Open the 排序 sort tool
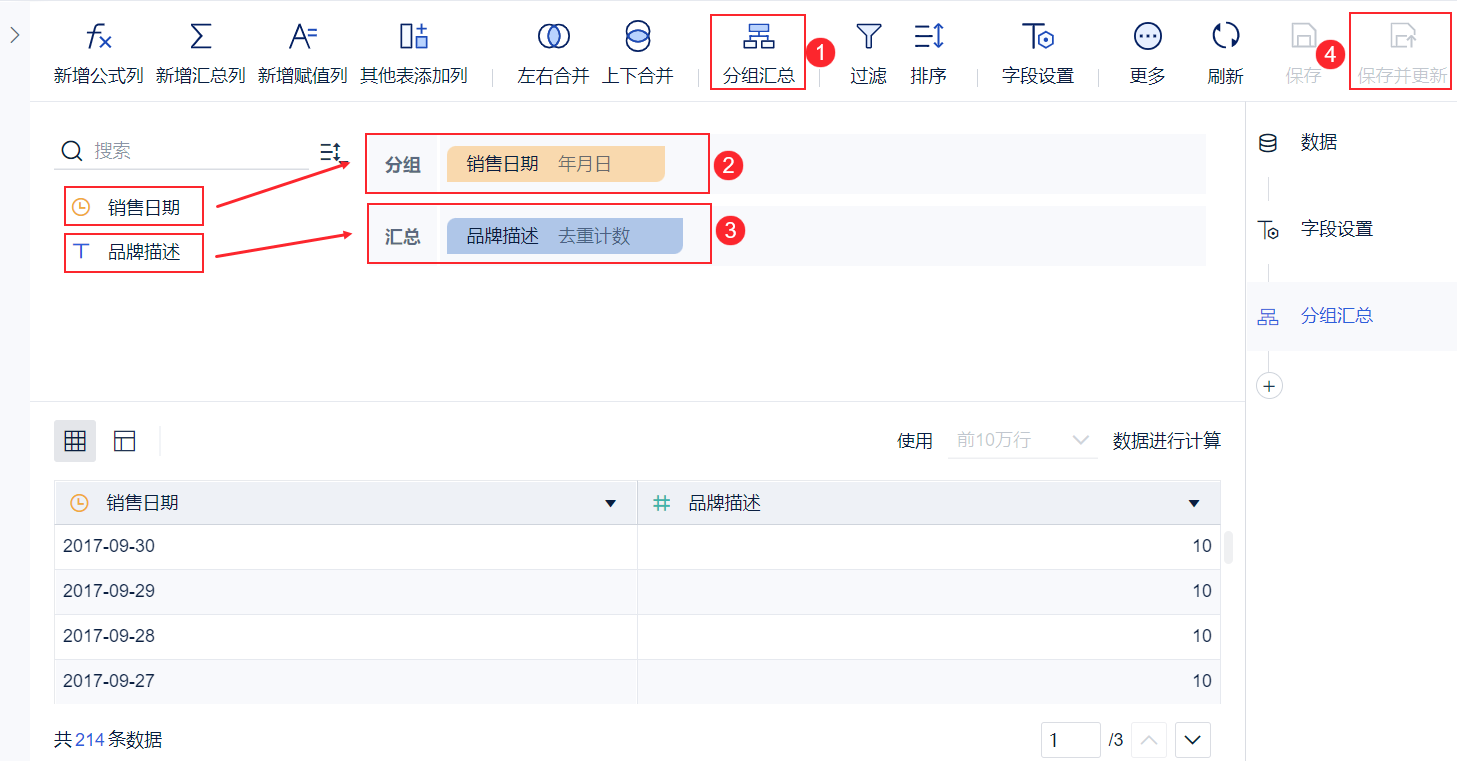Viewport: 1457px width, 761px height. (x=928, y=53)
